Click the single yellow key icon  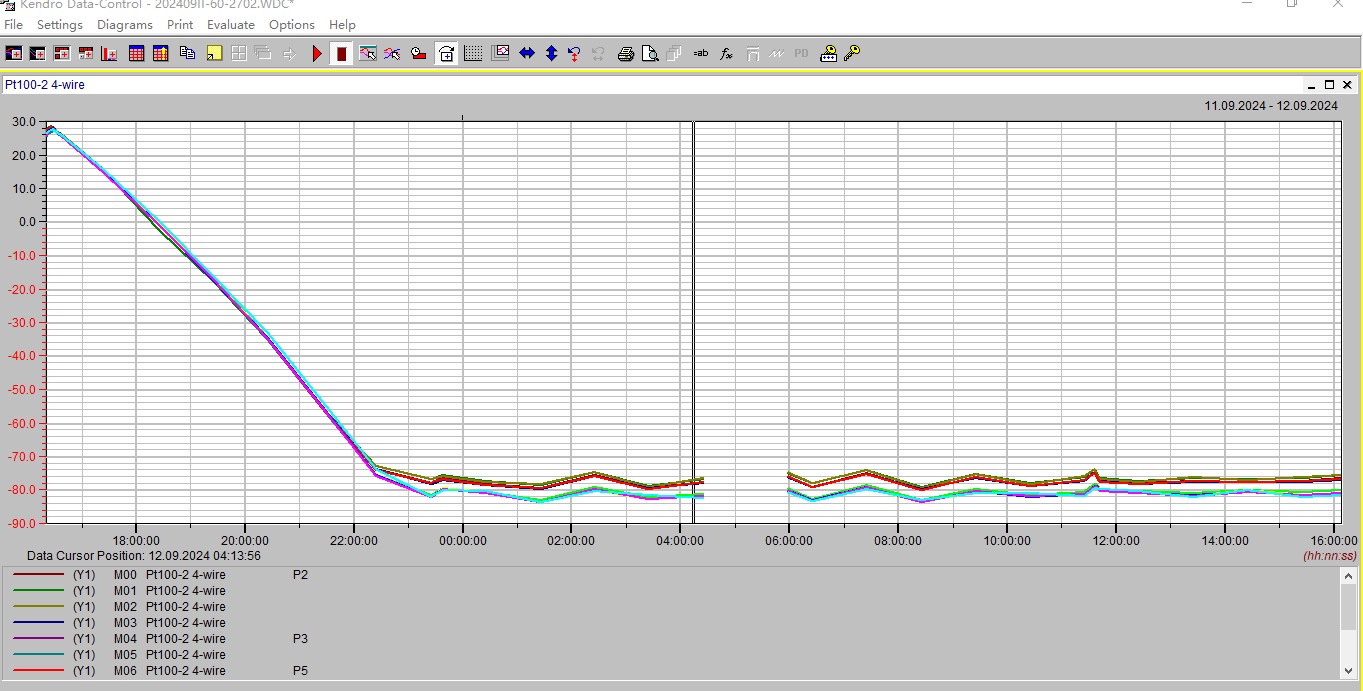(x=852, y=54)
